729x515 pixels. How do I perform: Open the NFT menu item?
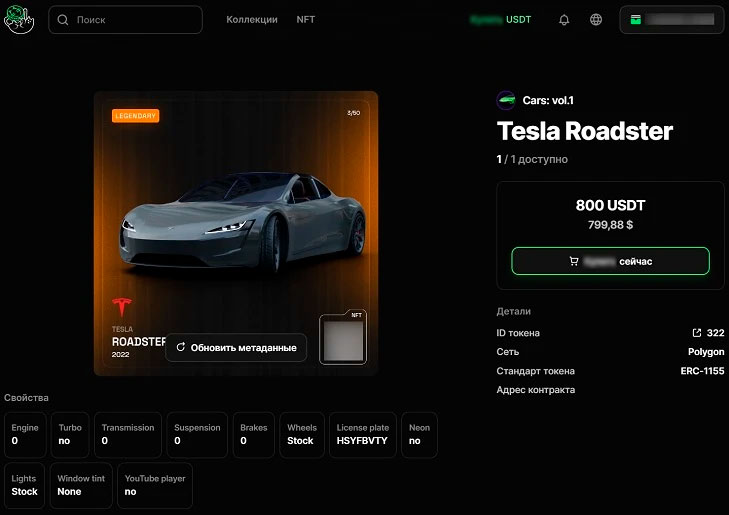[x=306, y=20]
